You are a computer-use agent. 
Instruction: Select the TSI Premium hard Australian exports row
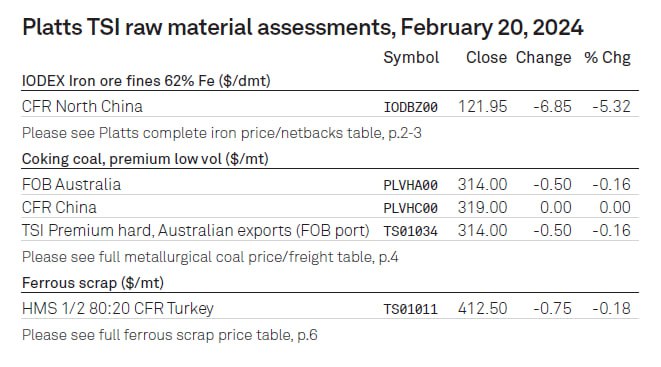330,230
